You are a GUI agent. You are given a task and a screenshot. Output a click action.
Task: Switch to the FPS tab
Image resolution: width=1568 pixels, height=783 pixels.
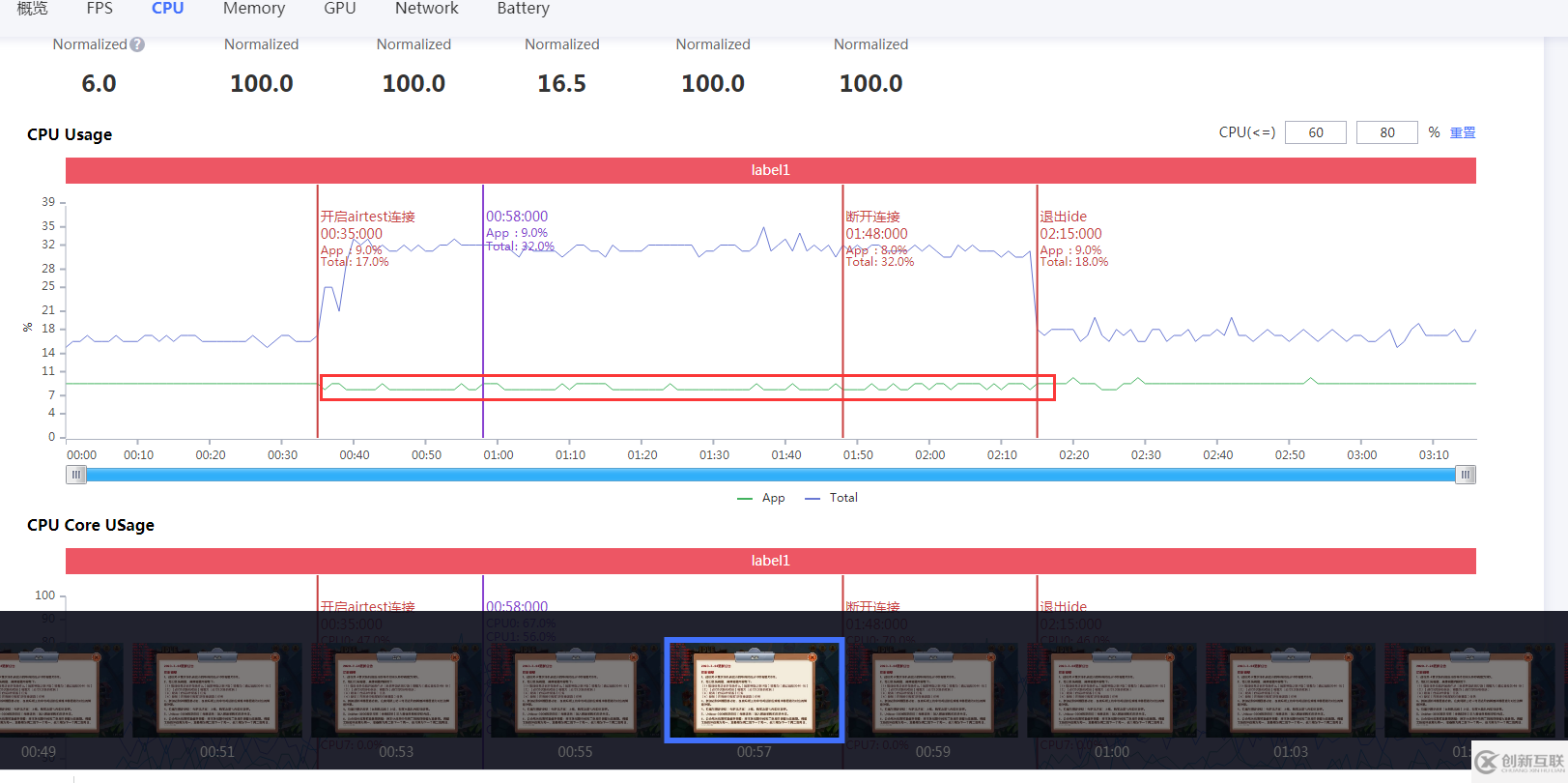[x=100, y=8]
